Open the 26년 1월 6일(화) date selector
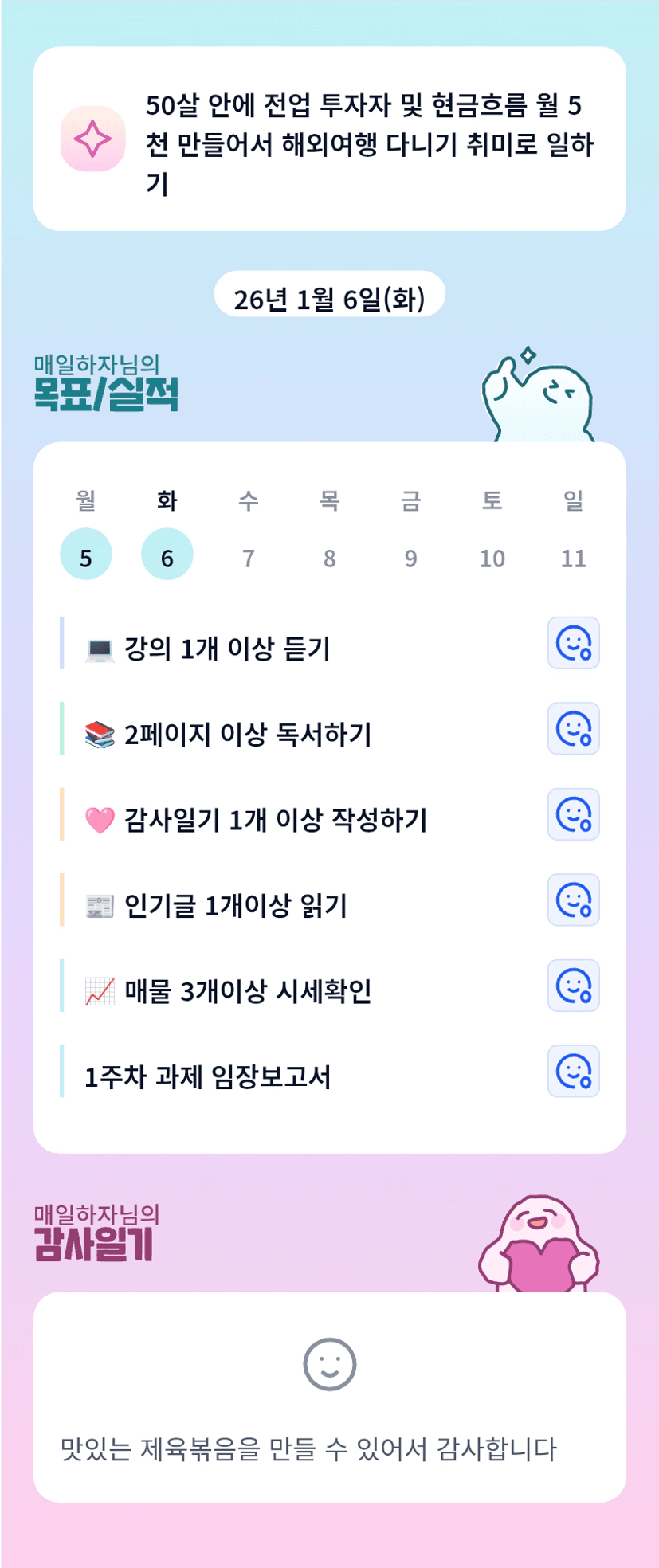 [329, 299]
